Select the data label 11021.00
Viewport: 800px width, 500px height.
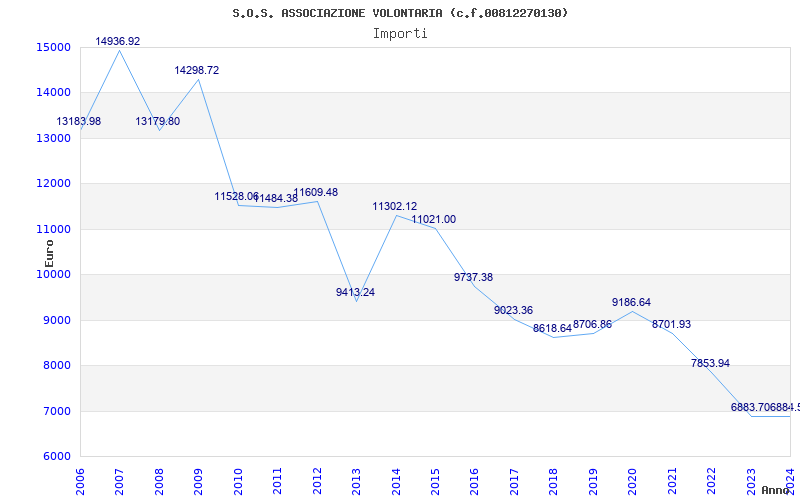[434, 219]
